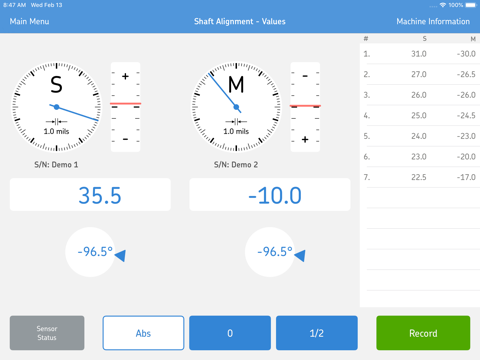The width and height of the screenshot is (480, 360).
Task: Click the M value -30.0 in the table
Action: pos(466,54)
